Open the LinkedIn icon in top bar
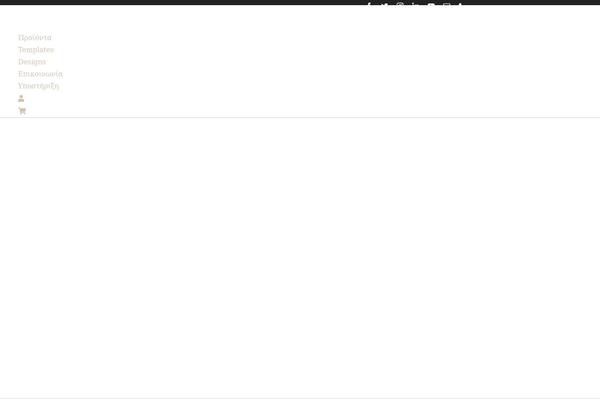Viewport: 600px width, 400px height. pyautogui.click(x=414, y=4)
